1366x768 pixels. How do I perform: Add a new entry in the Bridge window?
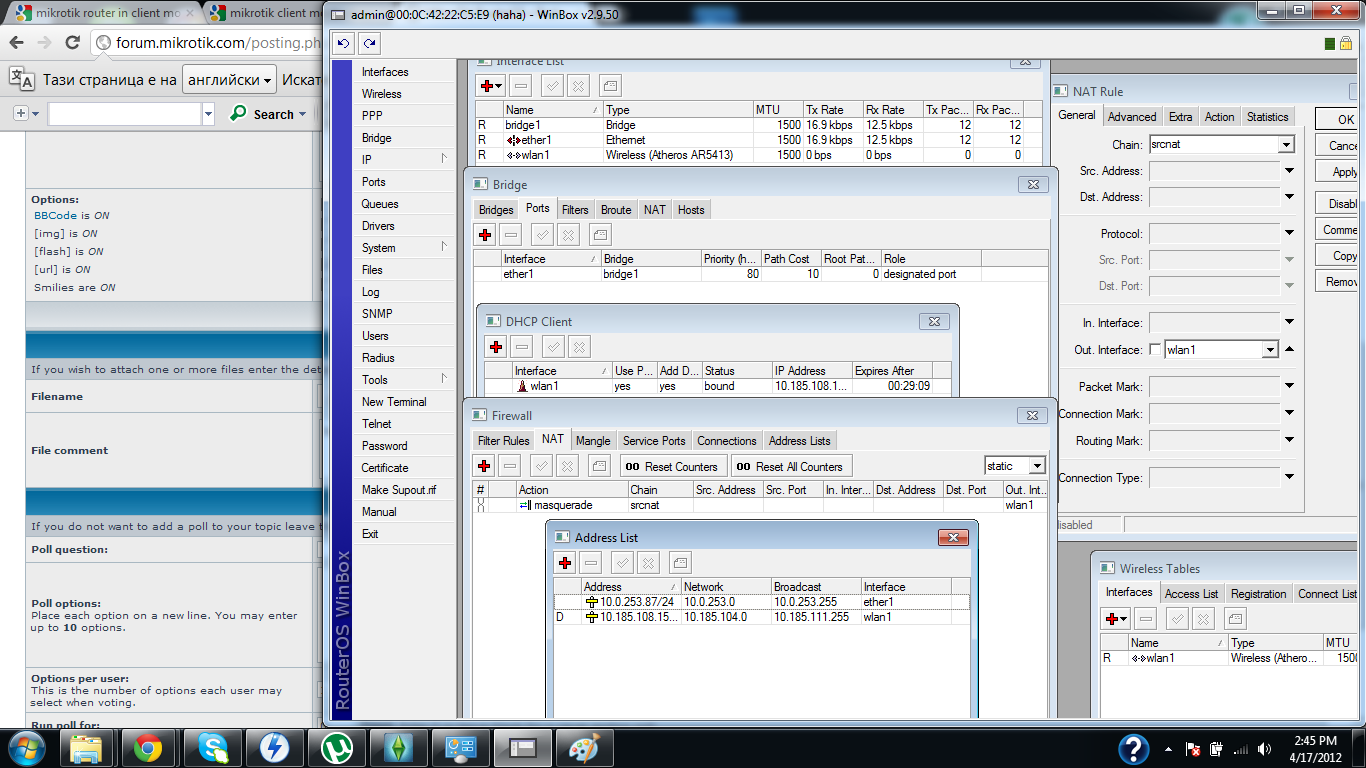[485, 235]
